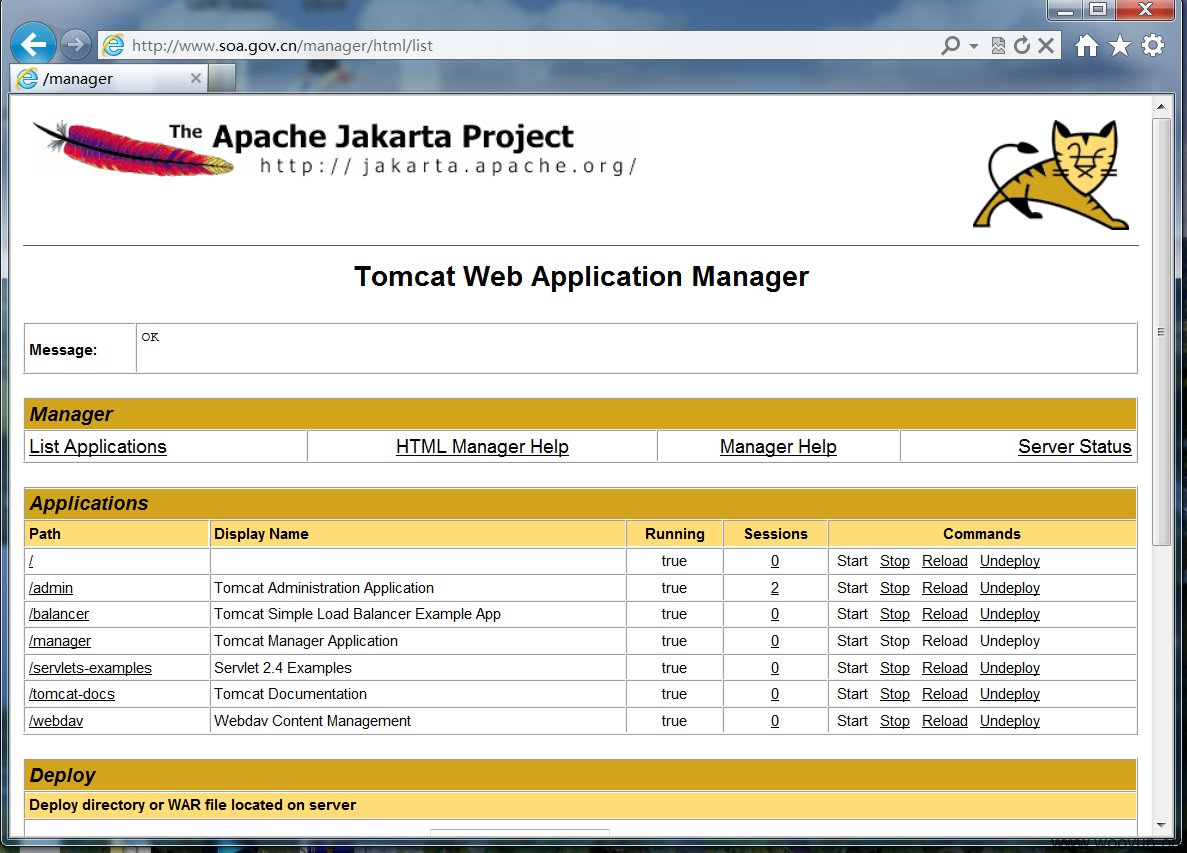Viewport: 1187px width, 853px height.
Task: Open the /balancer path link
Action: (59, 614)
